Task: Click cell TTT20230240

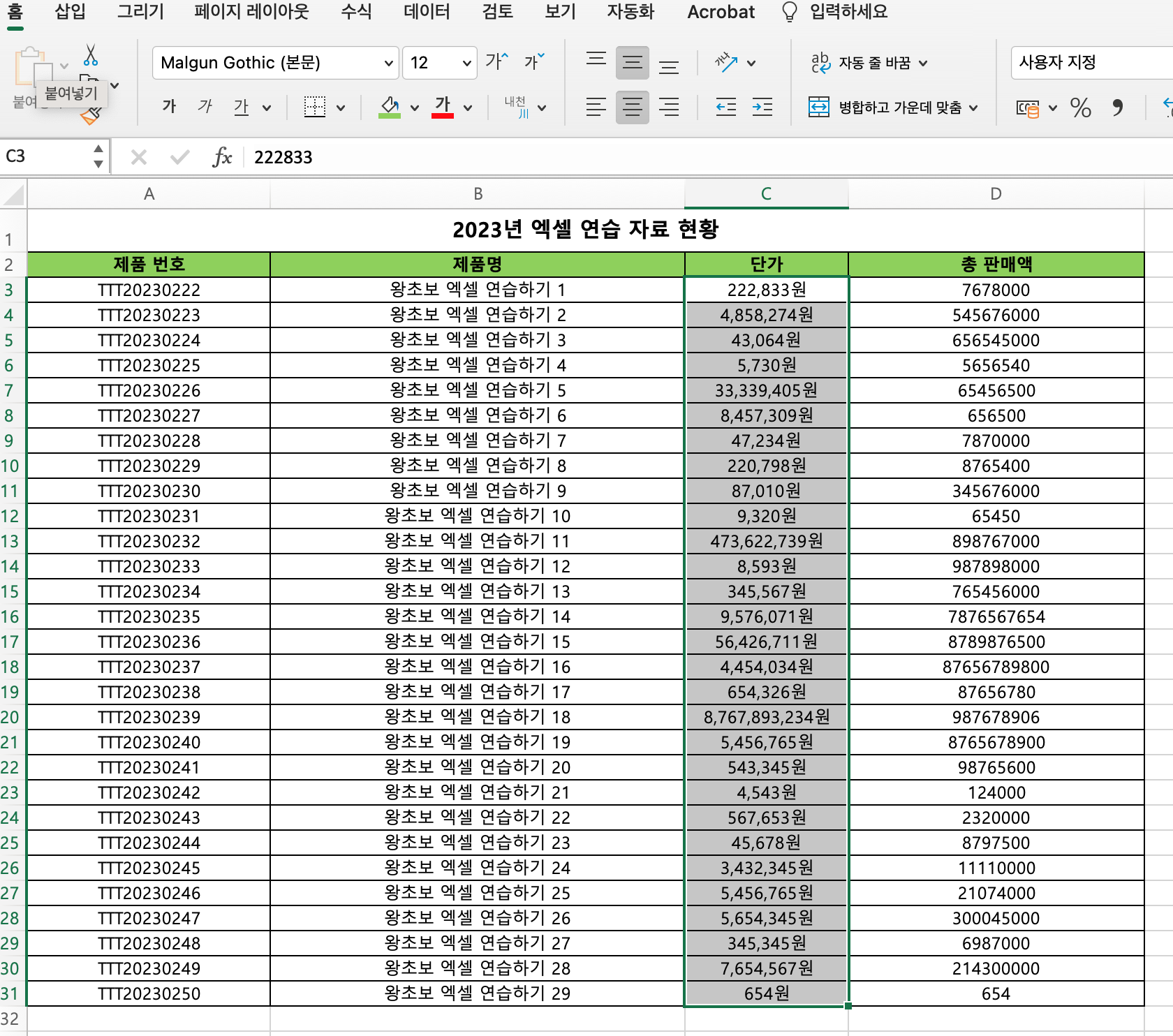Action: (149, 742)
